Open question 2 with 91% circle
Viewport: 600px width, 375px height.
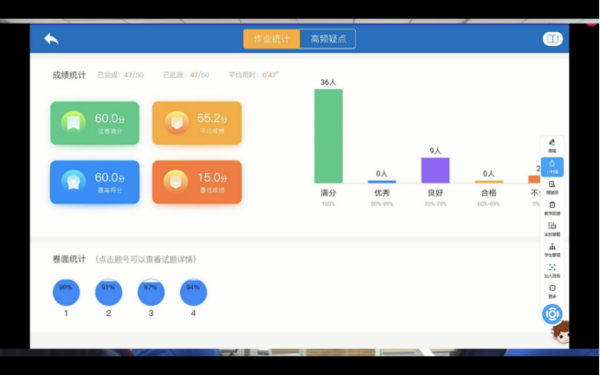coord(109,292)
